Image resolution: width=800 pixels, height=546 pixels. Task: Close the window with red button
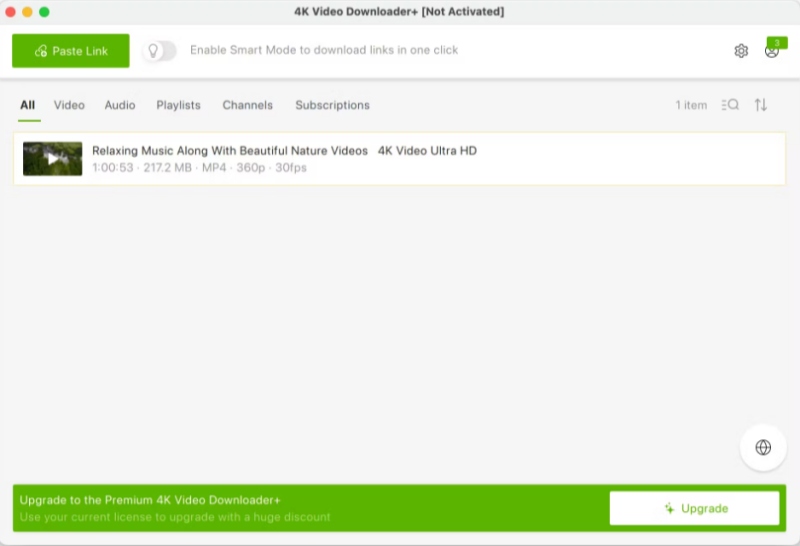(10, 12)
